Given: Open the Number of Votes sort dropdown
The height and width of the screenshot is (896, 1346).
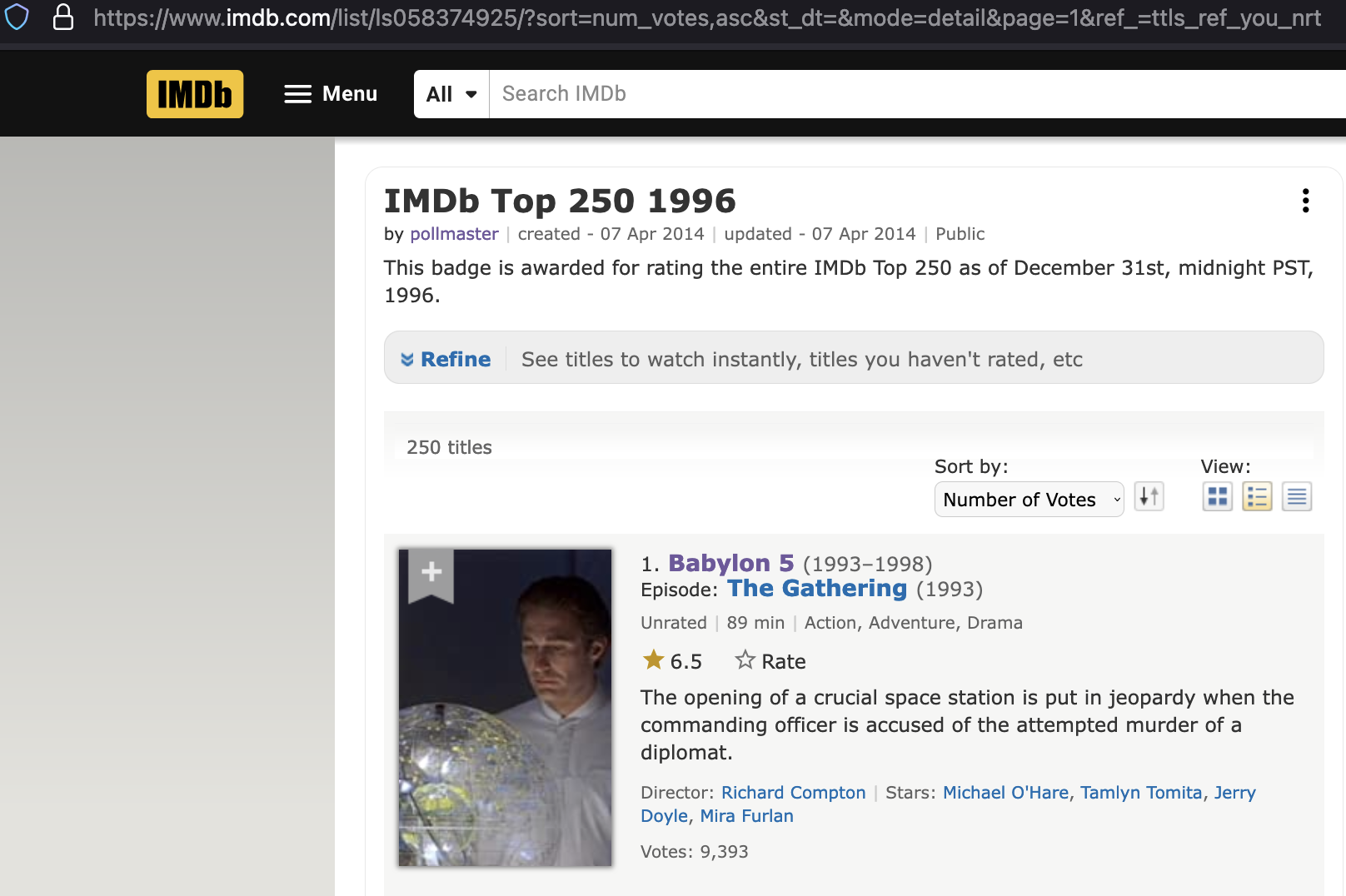Looking at the screenshot, I should click(1029, 500).
